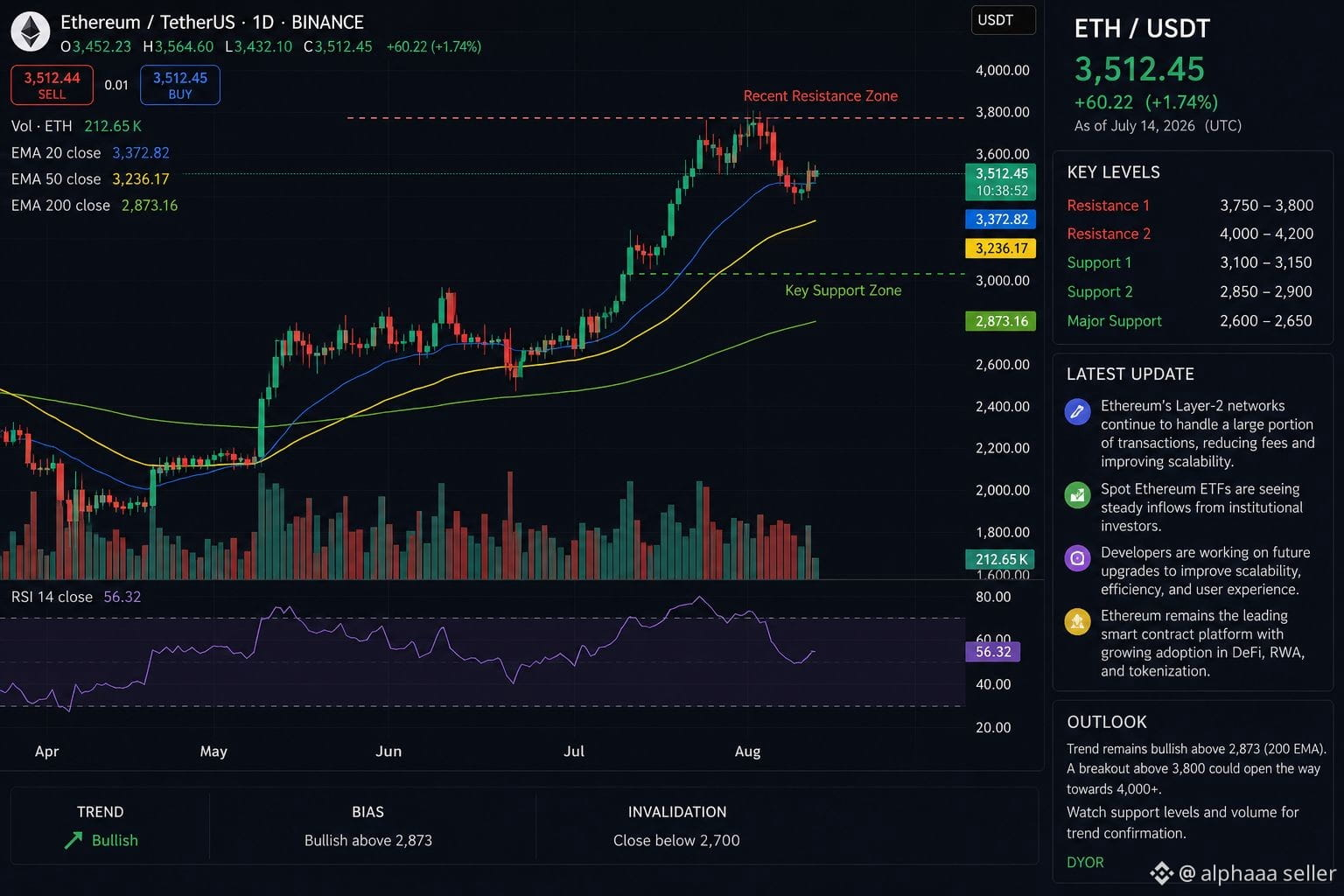Image resolution: width=1344 pixels, height=896 pixels.
Task: Click the H 3,564.60 high value in the header
Action: [x=178, y=46]
